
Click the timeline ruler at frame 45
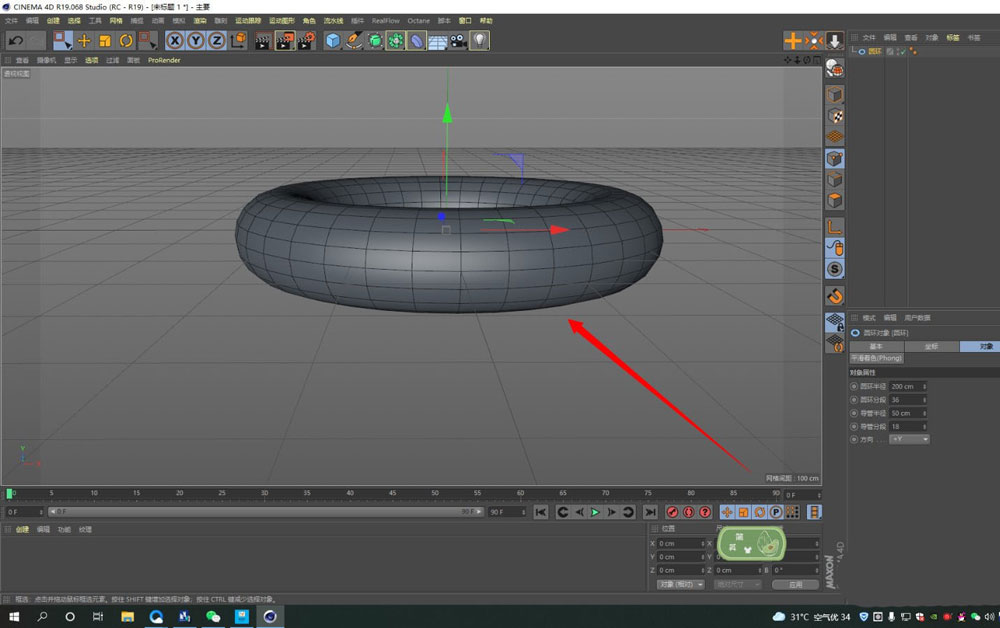click(x=392, y=493)
